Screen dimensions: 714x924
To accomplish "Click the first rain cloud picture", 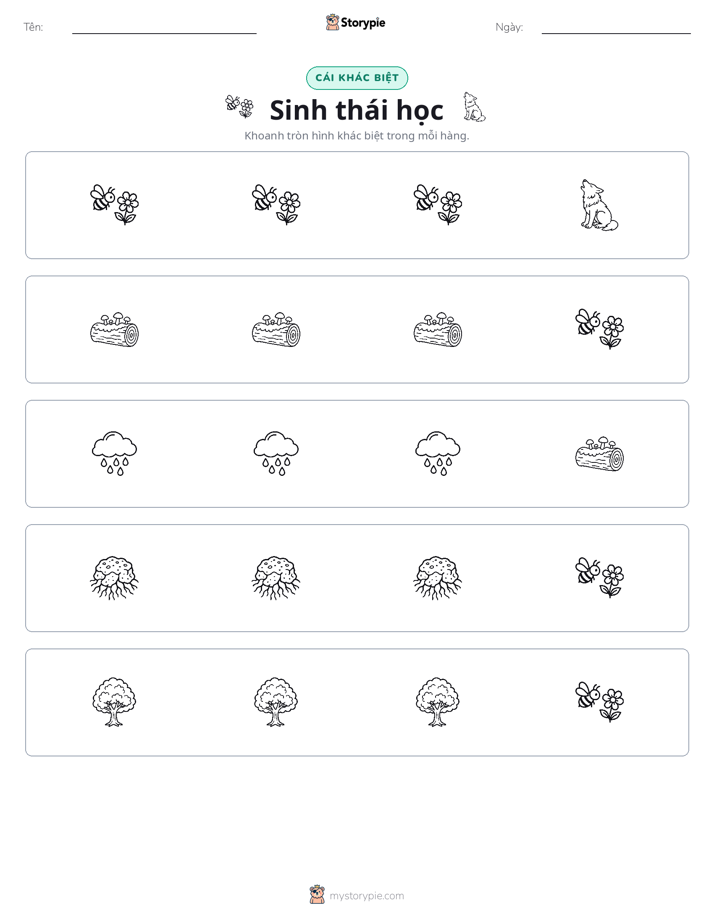I will click(114, 453).
